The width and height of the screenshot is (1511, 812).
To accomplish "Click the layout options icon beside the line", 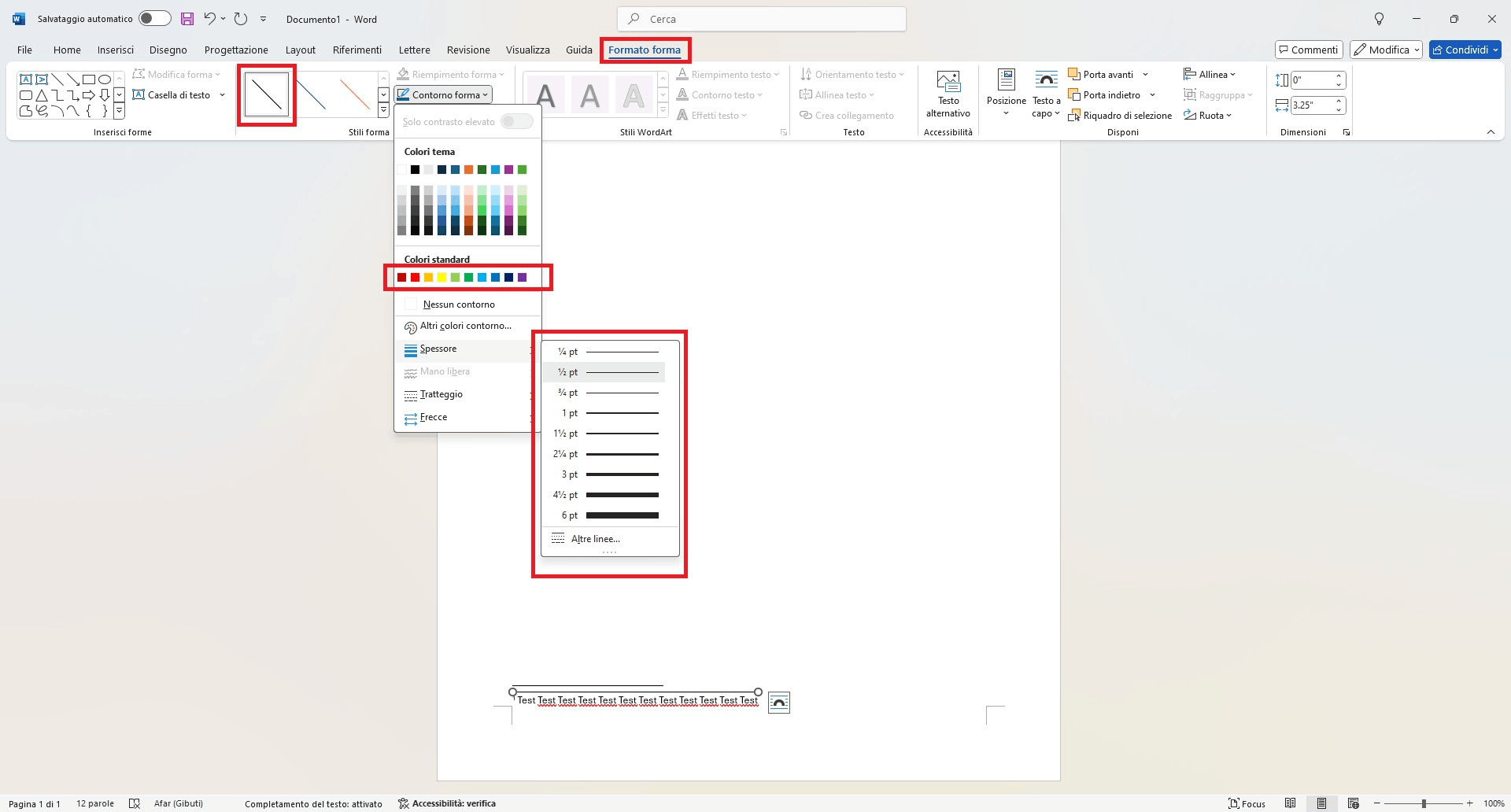I will point(779,702).
